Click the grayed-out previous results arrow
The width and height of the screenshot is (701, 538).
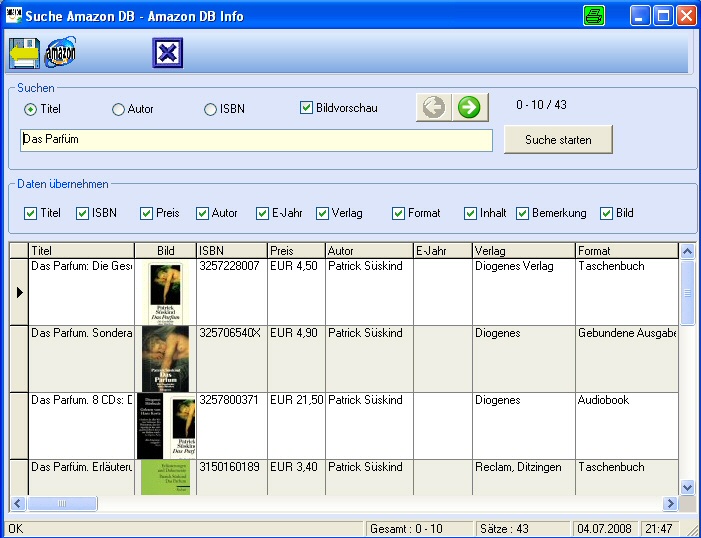pyautogui.click(x=434, y=107)
